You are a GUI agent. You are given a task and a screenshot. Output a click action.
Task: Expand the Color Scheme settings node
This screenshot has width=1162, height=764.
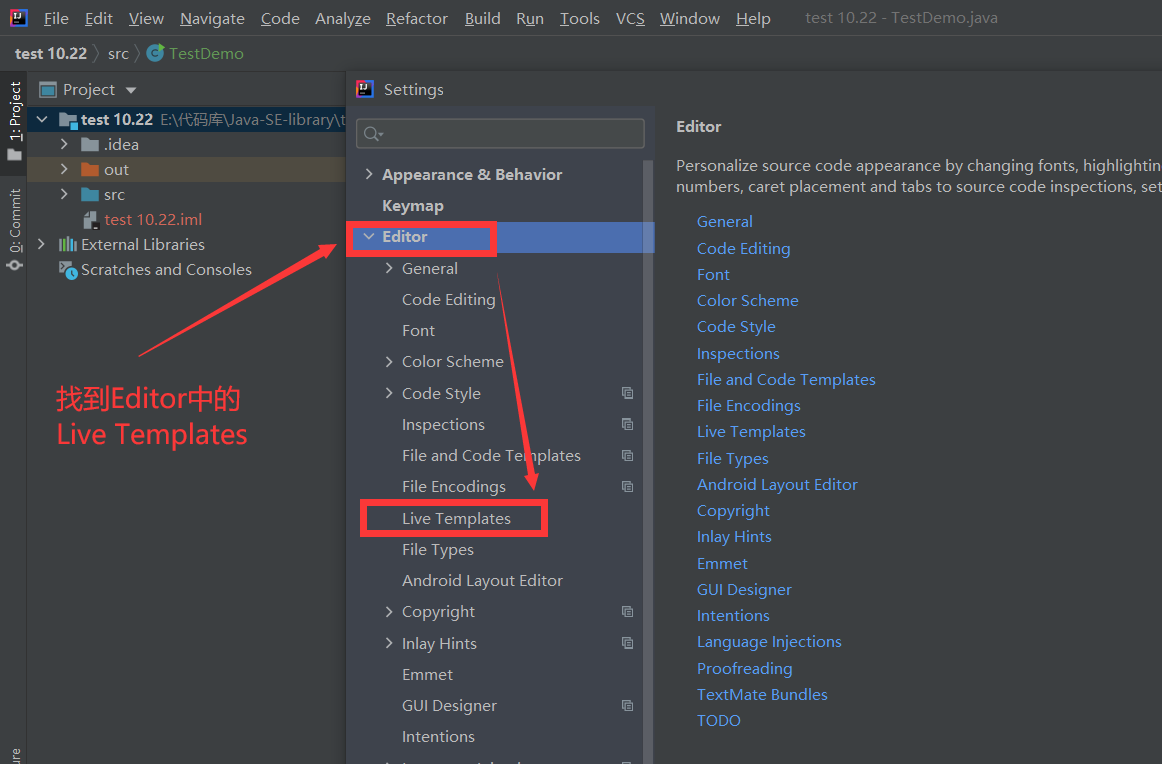pos(389,362)
